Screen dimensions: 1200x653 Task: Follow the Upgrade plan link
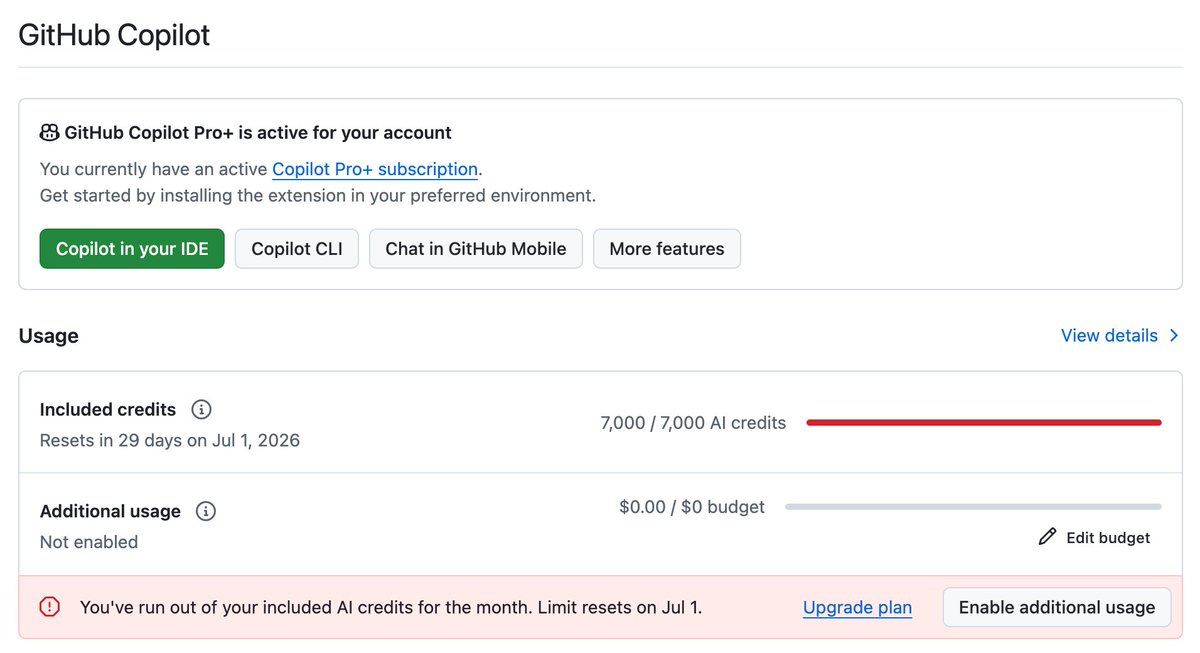(x=857, y=607)
